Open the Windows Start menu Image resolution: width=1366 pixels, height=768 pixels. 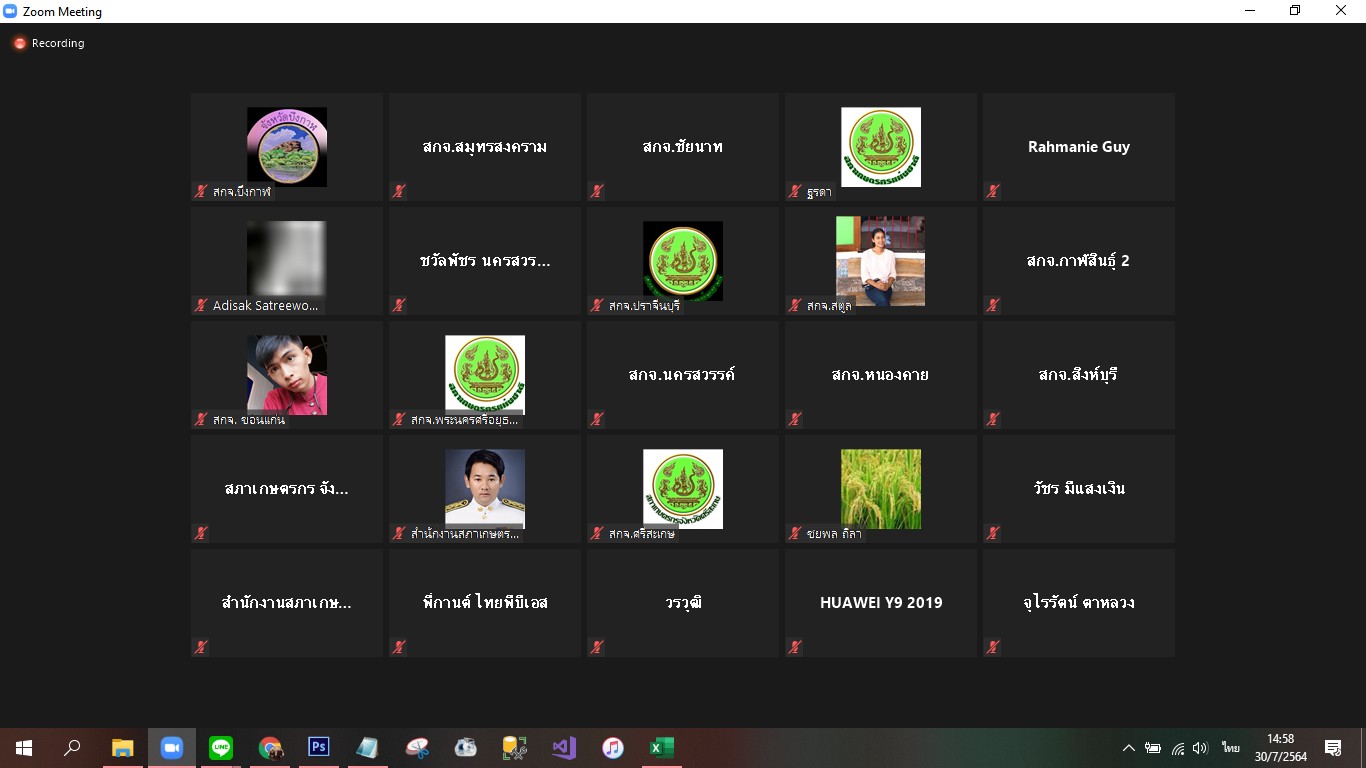pos(24,747)
